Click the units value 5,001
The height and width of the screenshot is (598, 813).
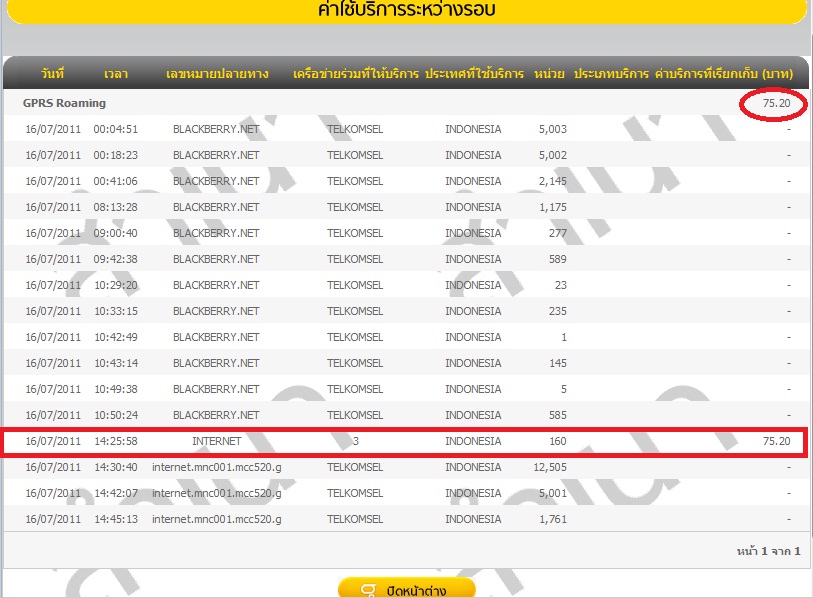pos(553,493)
